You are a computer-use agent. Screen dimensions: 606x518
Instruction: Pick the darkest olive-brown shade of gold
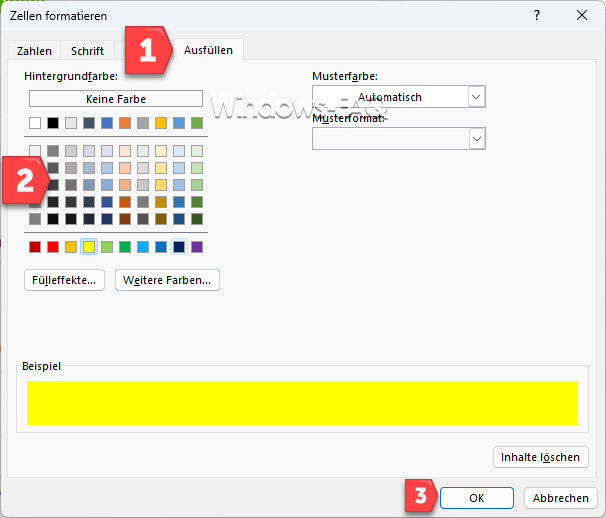161,219
